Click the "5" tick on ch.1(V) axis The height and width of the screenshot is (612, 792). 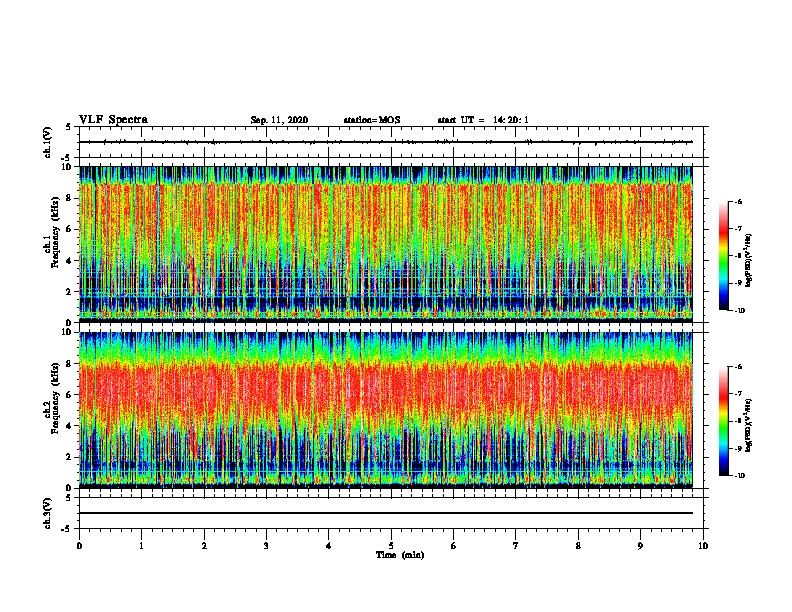pos(69,127)
